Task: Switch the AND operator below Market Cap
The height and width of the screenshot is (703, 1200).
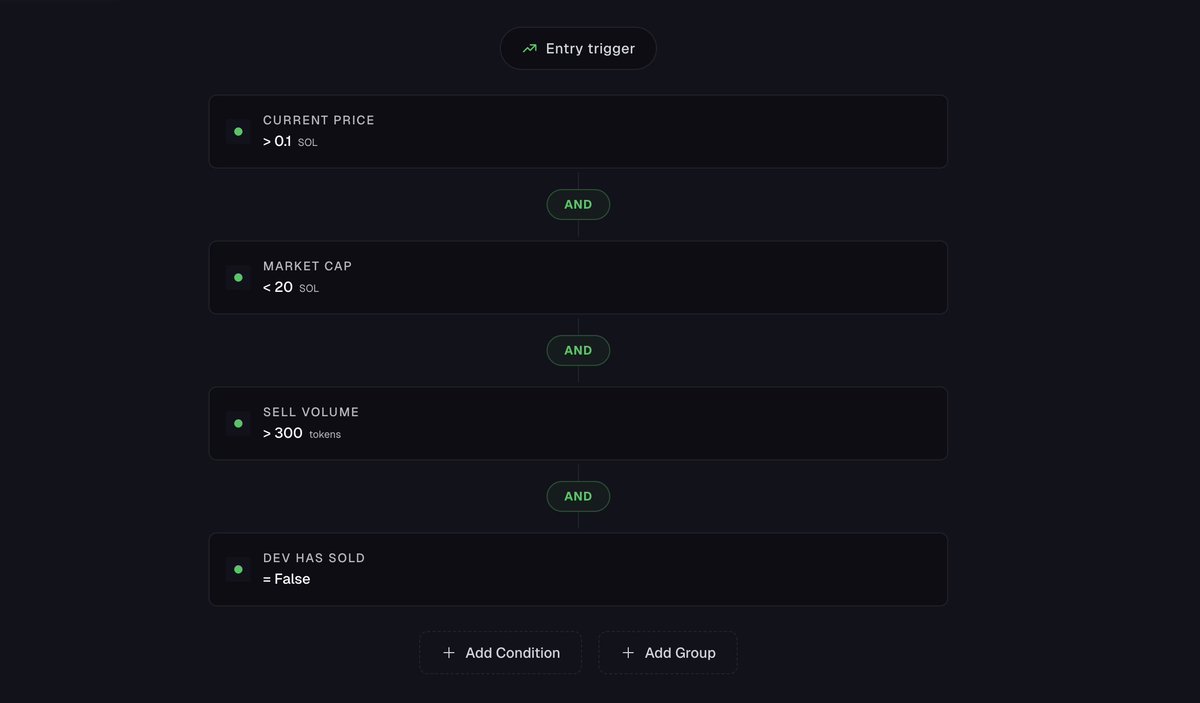Action: pos(578,350)
